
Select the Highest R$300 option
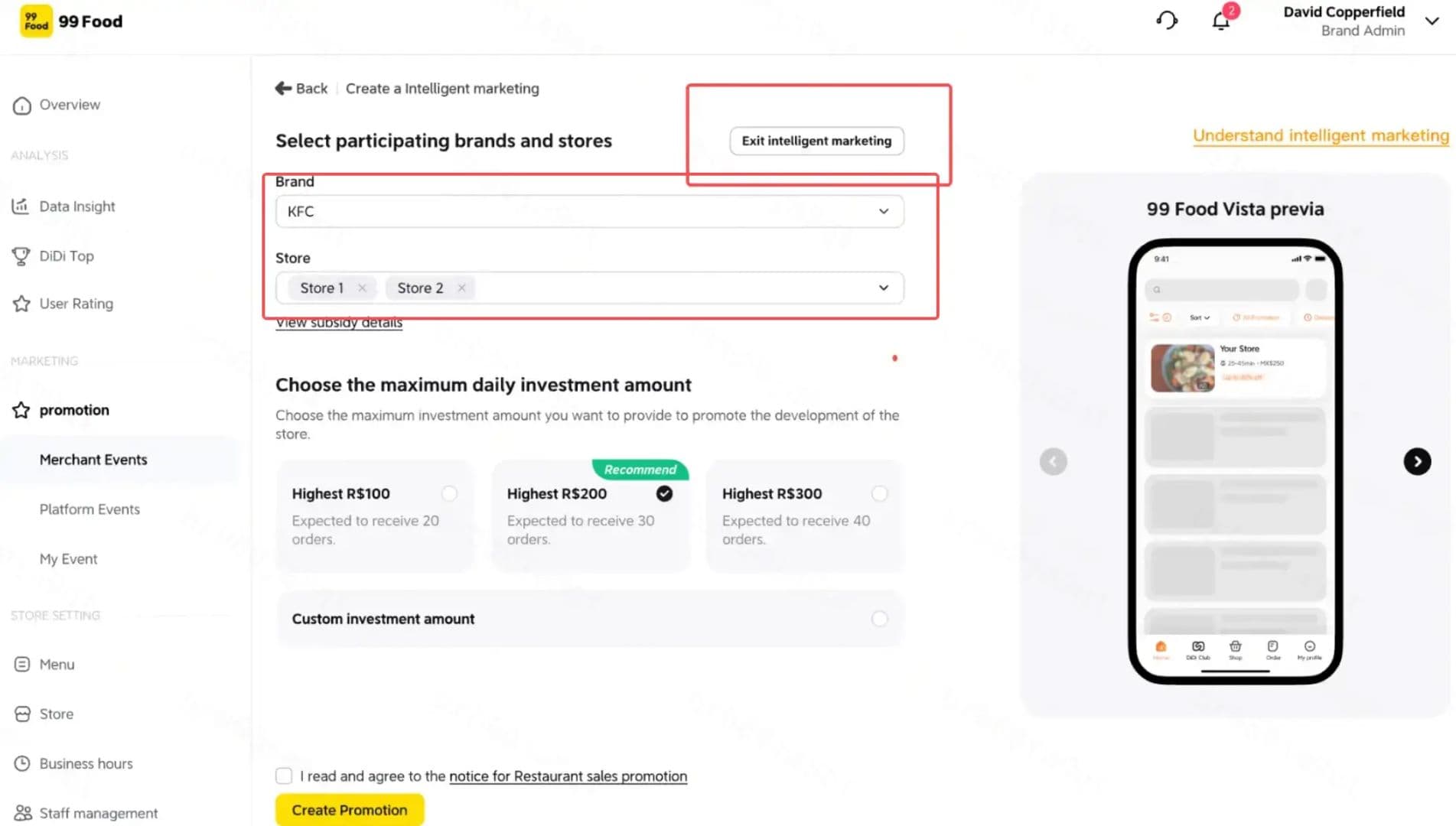click(880, 494)
